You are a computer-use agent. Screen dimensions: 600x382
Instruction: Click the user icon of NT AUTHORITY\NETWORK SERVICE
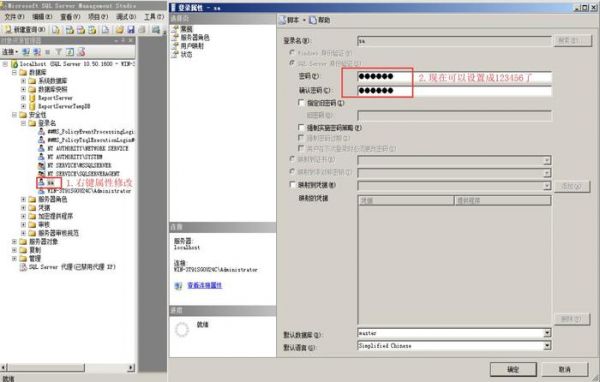coord(41,149)
